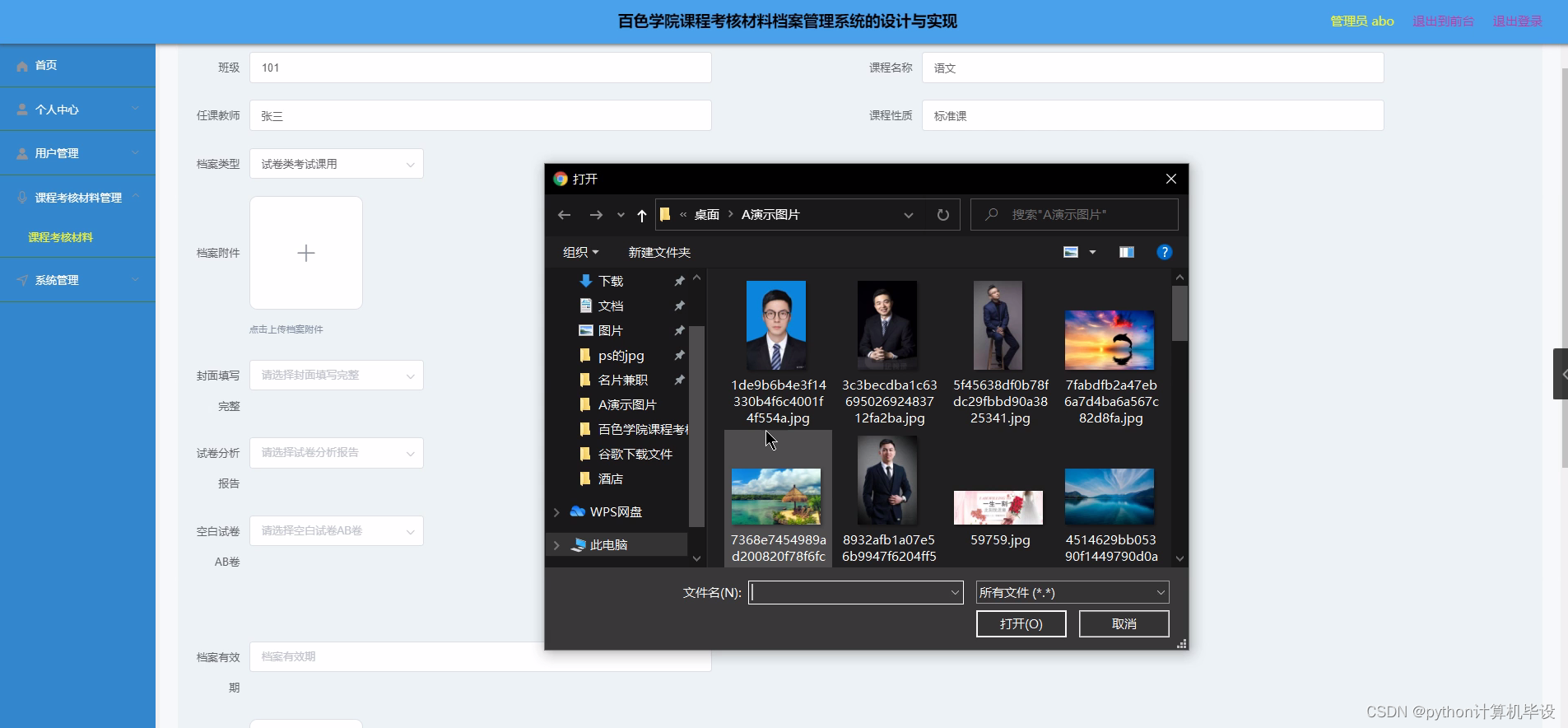Open the 封面填写完整 dropdown
This screenshot has height=728, width=1568.
click(x=337, y=376)
